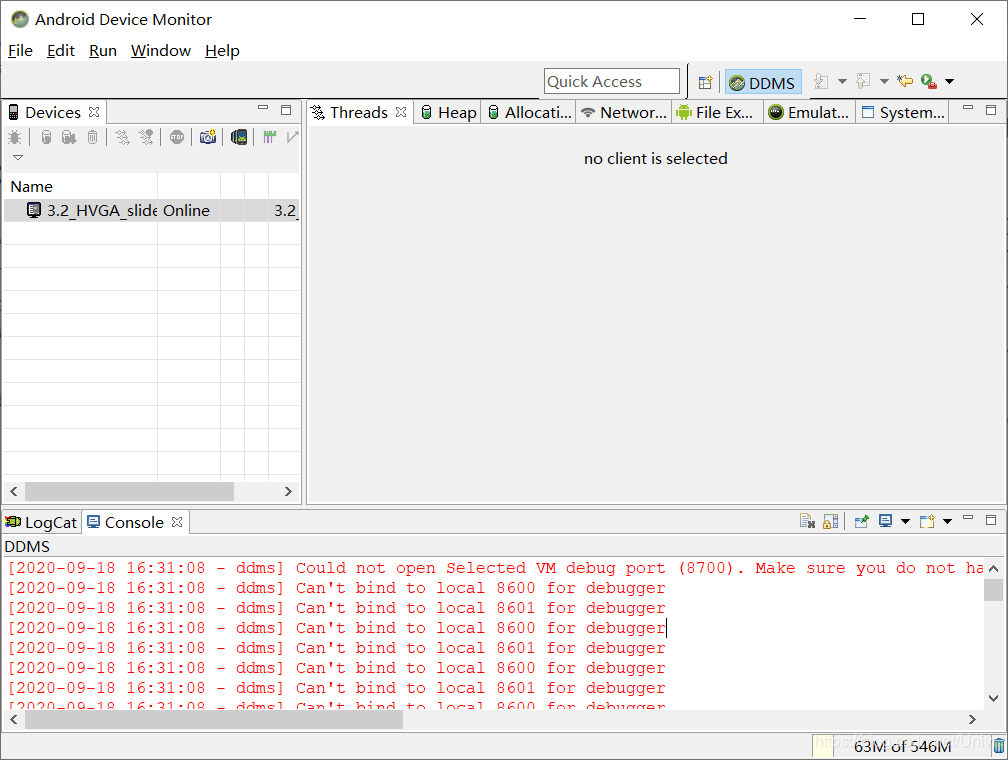Click the Open Console icon

point(927,521)
